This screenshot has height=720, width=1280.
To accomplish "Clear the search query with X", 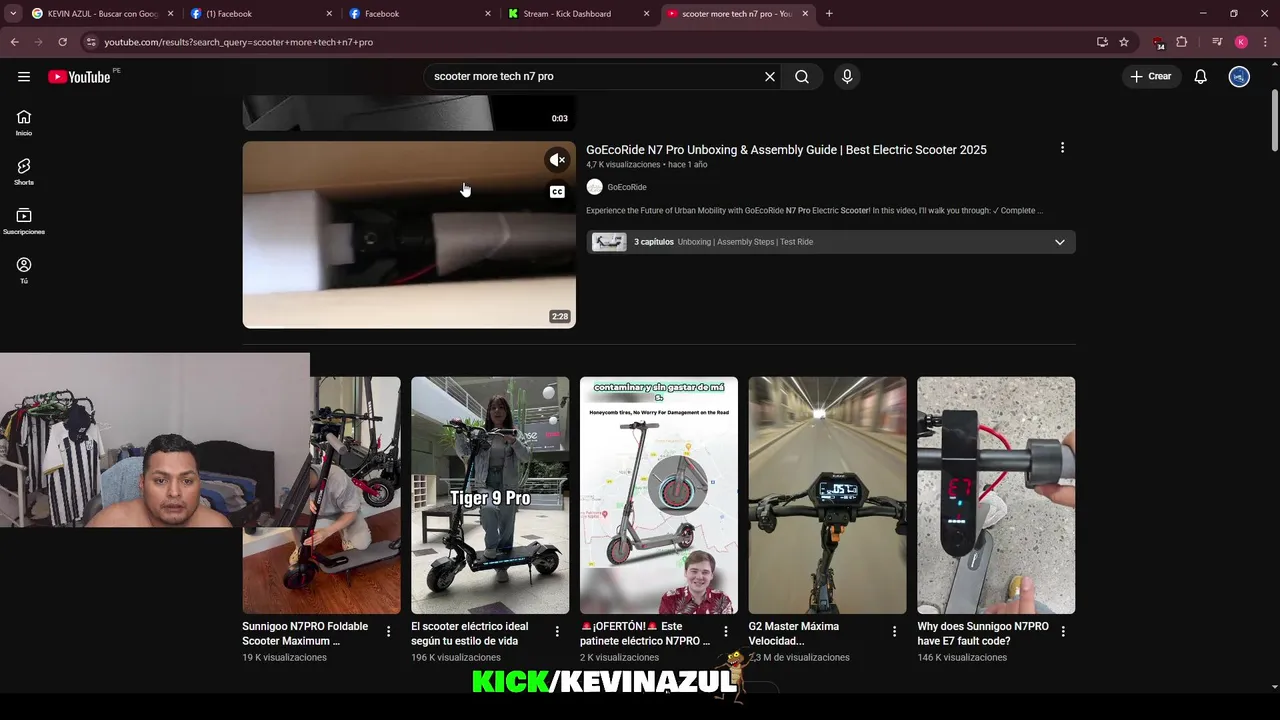I will pyautogui.click(x=770, y=77).
